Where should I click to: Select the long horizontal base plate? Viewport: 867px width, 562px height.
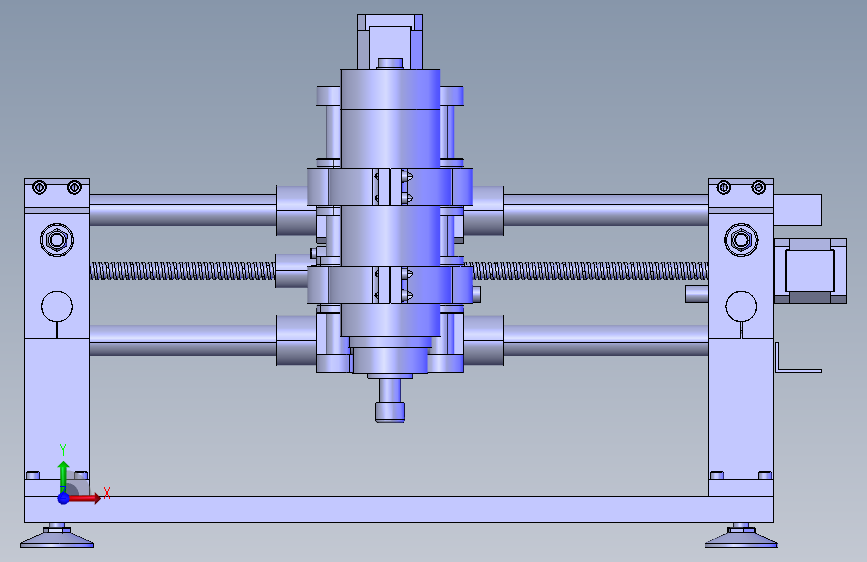click(x=399, y=509)
